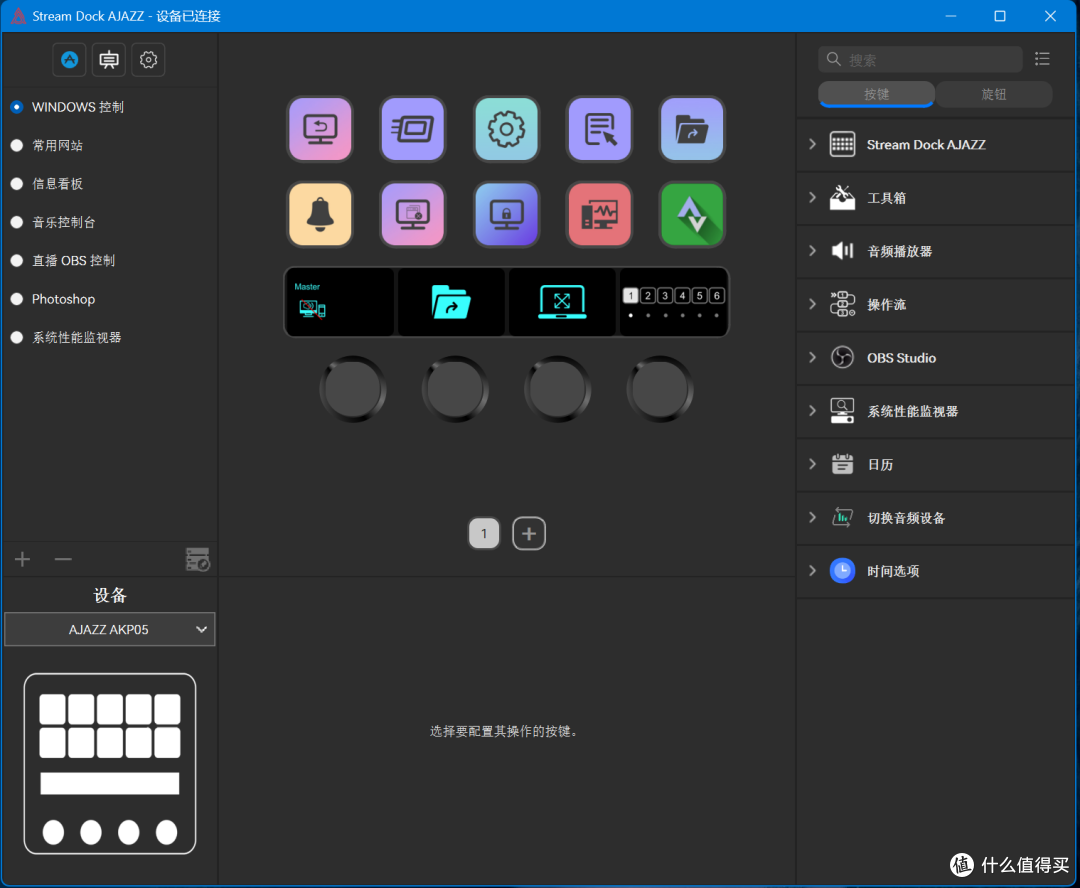Screen dimensions: 1080x888
Task: Select the yellow bell notification key
Action: (320, 214)
